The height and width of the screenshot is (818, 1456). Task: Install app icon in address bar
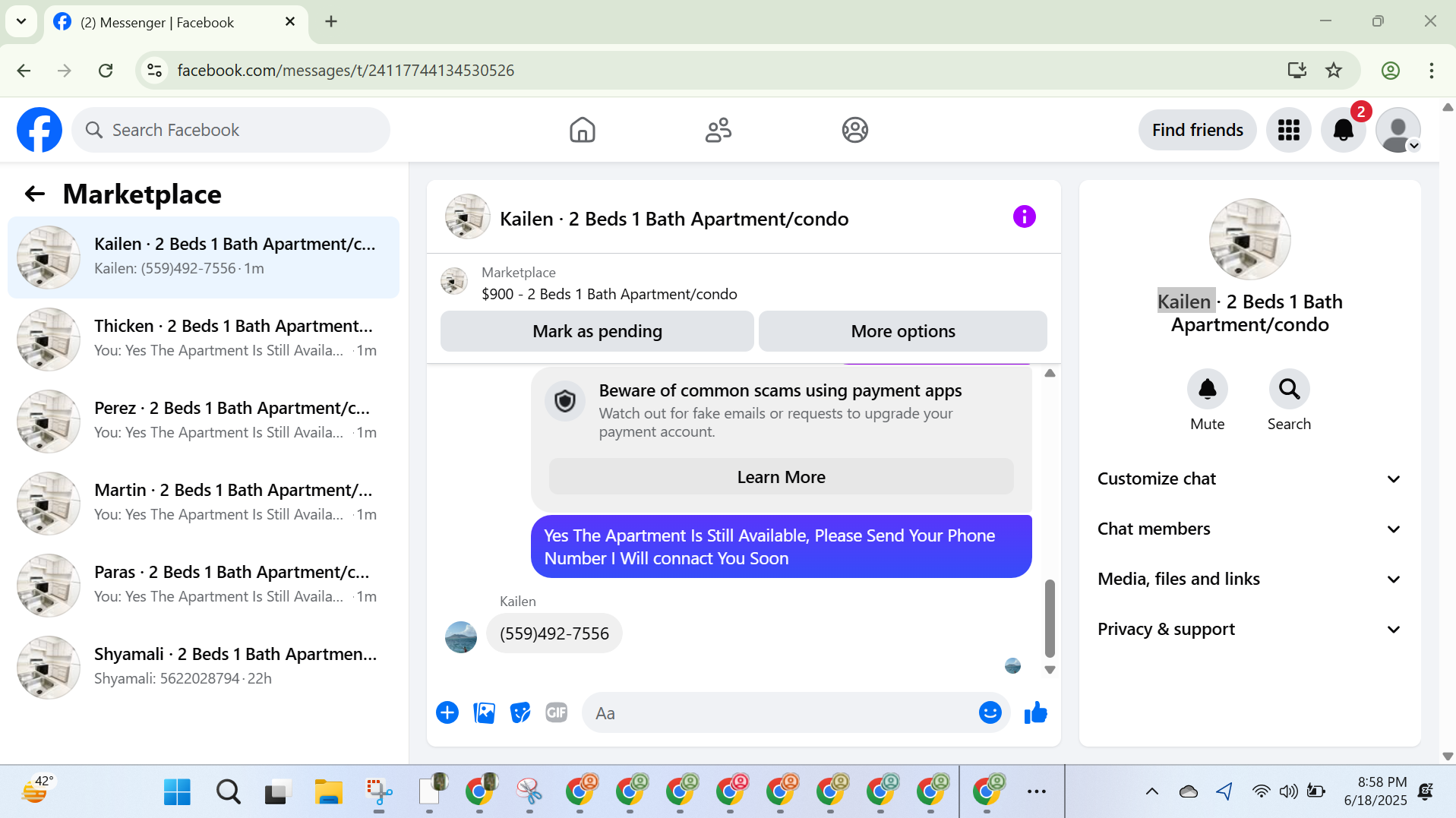click(1297, 71)
